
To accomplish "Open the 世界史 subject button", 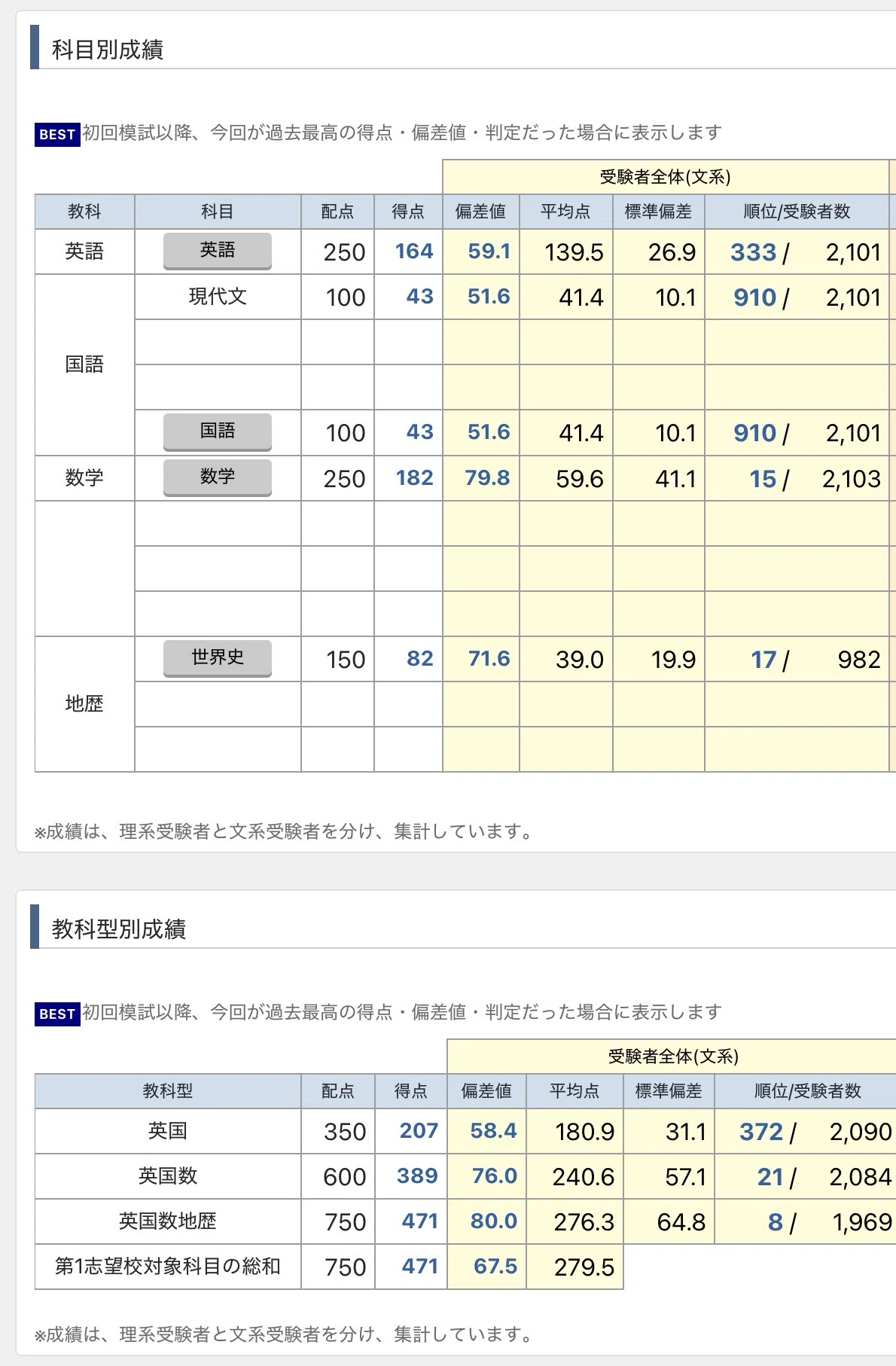I will coord(217,658).
